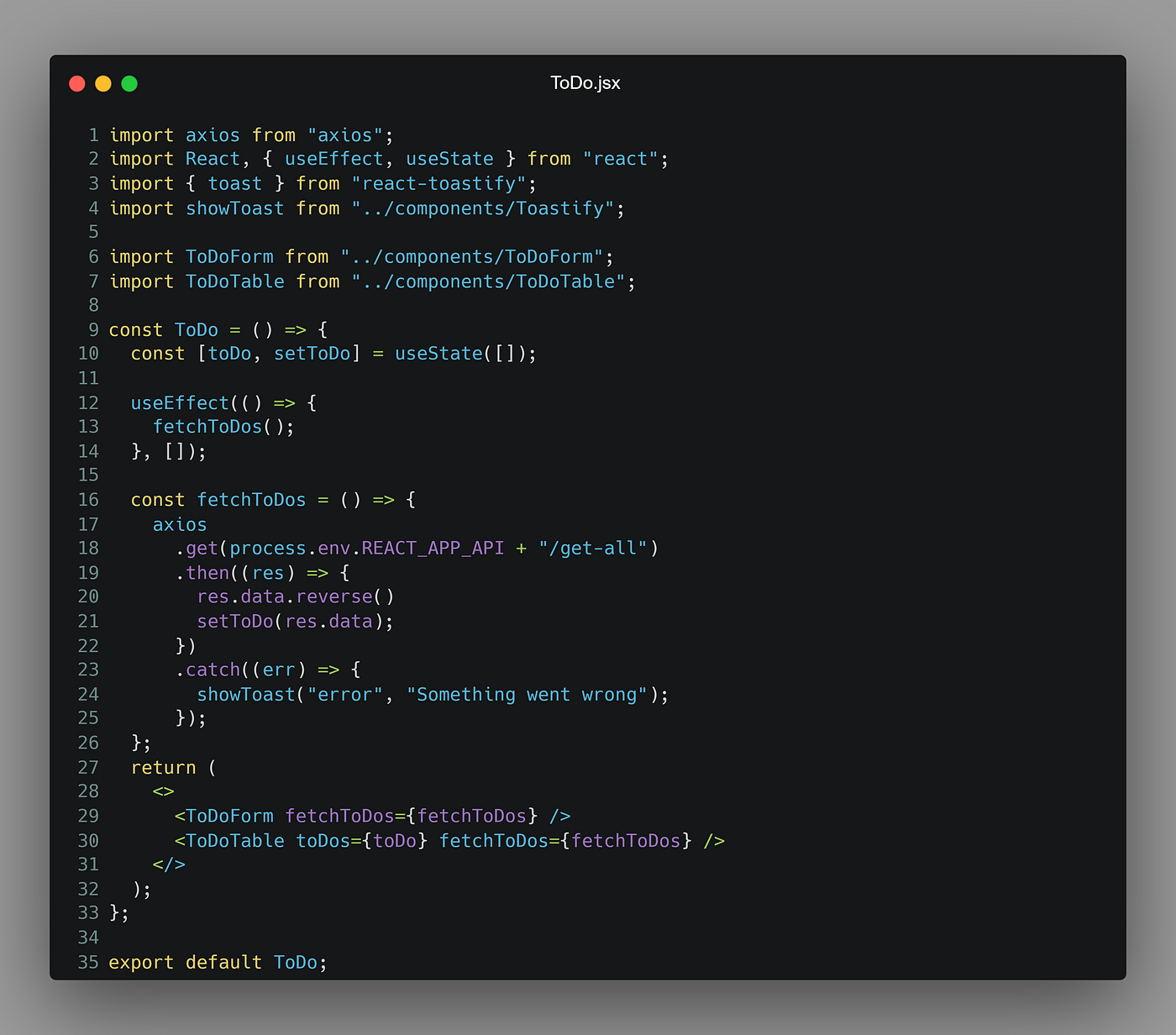Click the axios import on line 1
1176x1035 pixels.
(x=213, y=134)
